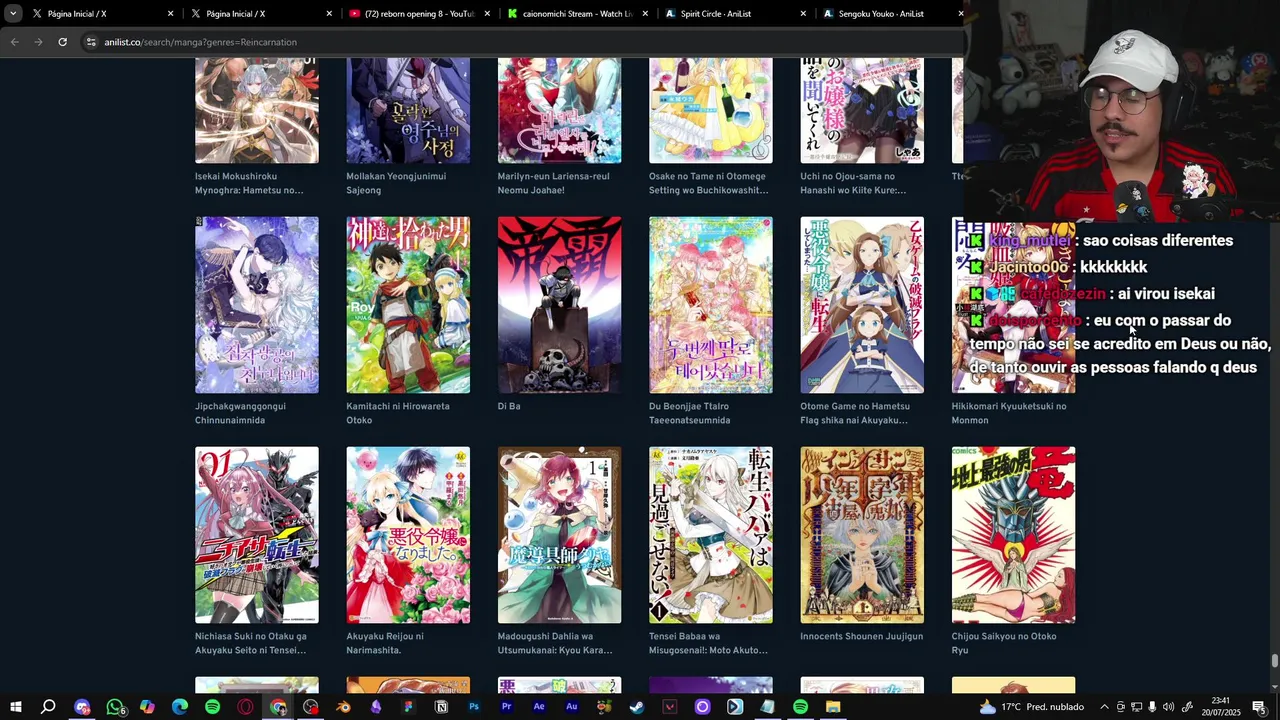The image size is (1280, 720).
Task: Open Mollakan Yeongjunimui Sajeong title link
Action: click(x=396, y=183)
